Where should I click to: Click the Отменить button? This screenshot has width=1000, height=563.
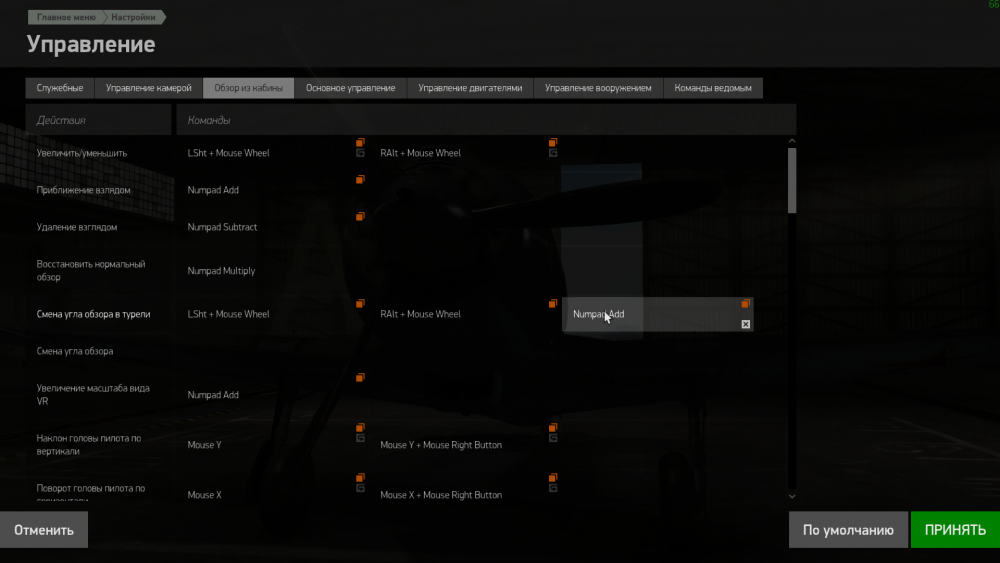(44, 530)
